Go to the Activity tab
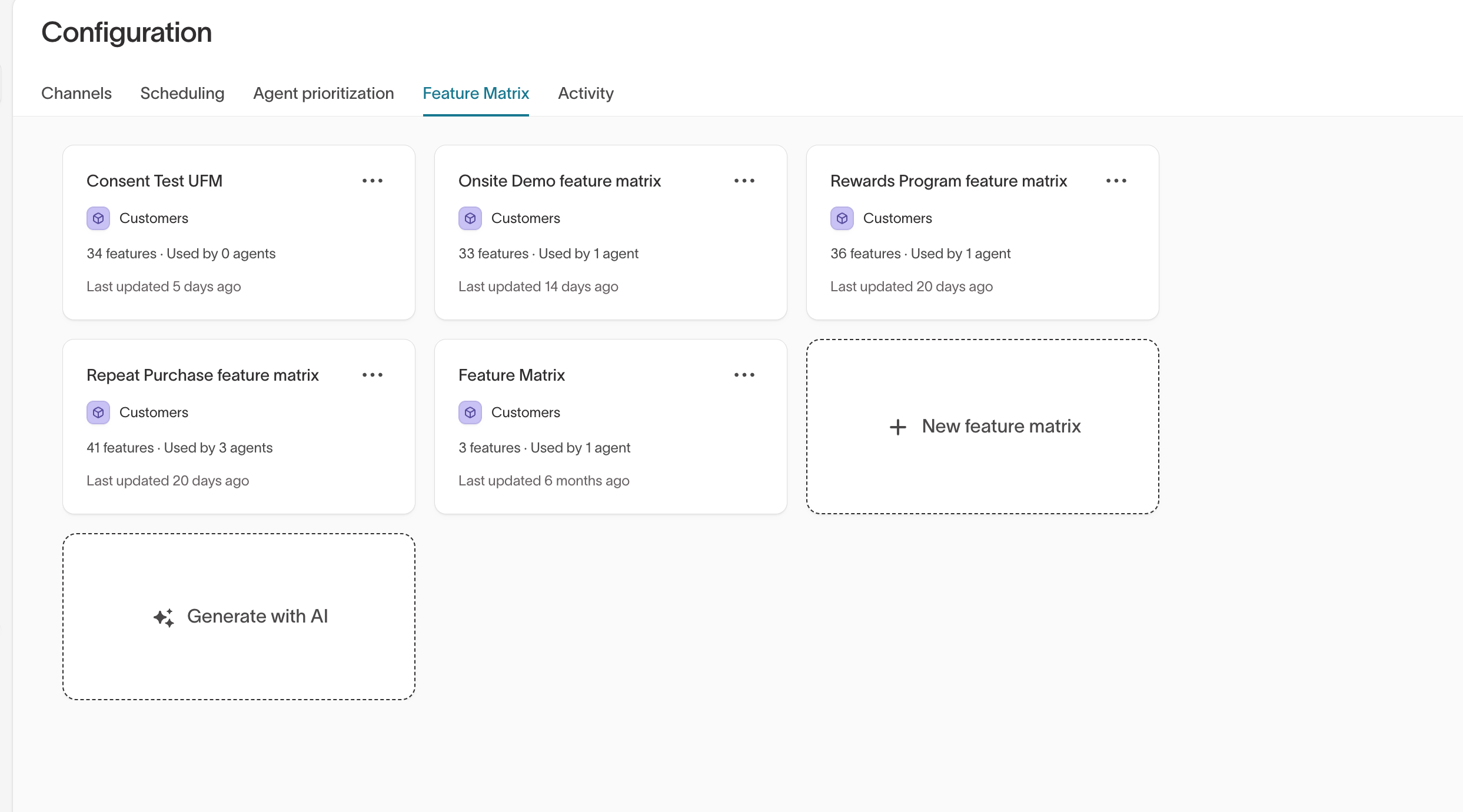 tap(586, 93)
